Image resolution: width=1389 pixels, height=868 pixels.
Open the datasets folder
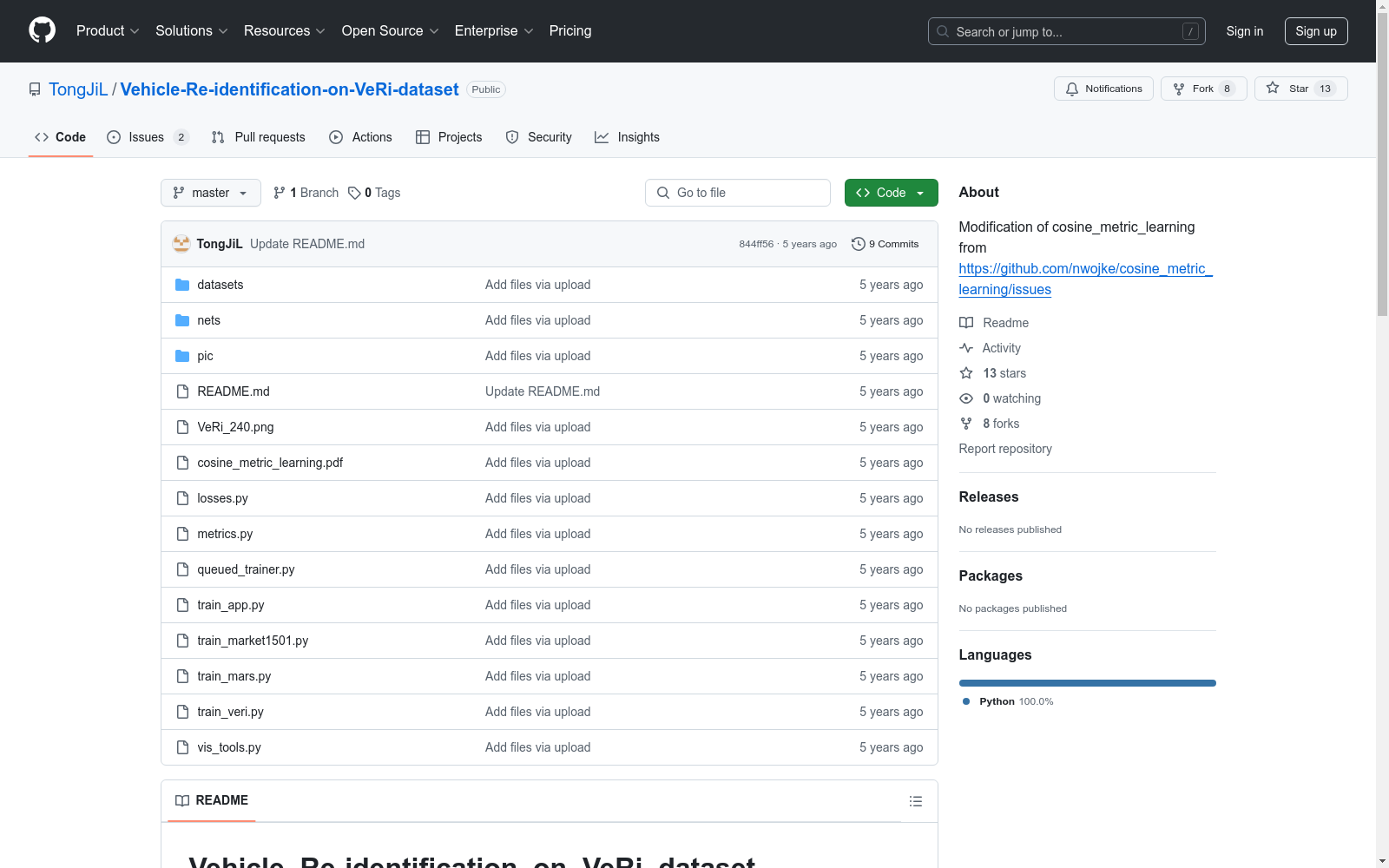220,285
